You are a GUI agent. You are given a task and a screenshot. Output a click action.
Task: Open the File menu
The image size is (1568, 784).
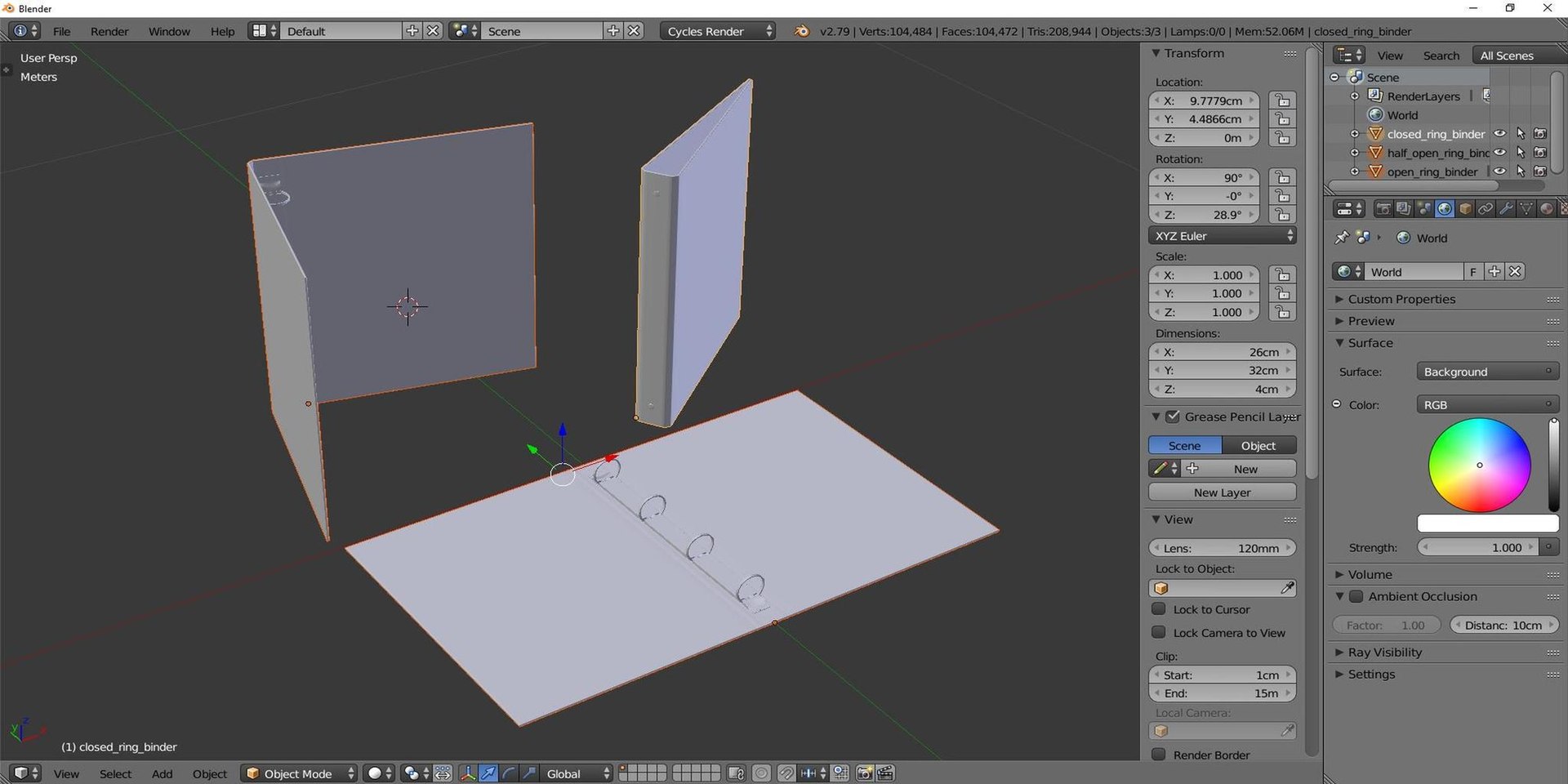[62, 31]
